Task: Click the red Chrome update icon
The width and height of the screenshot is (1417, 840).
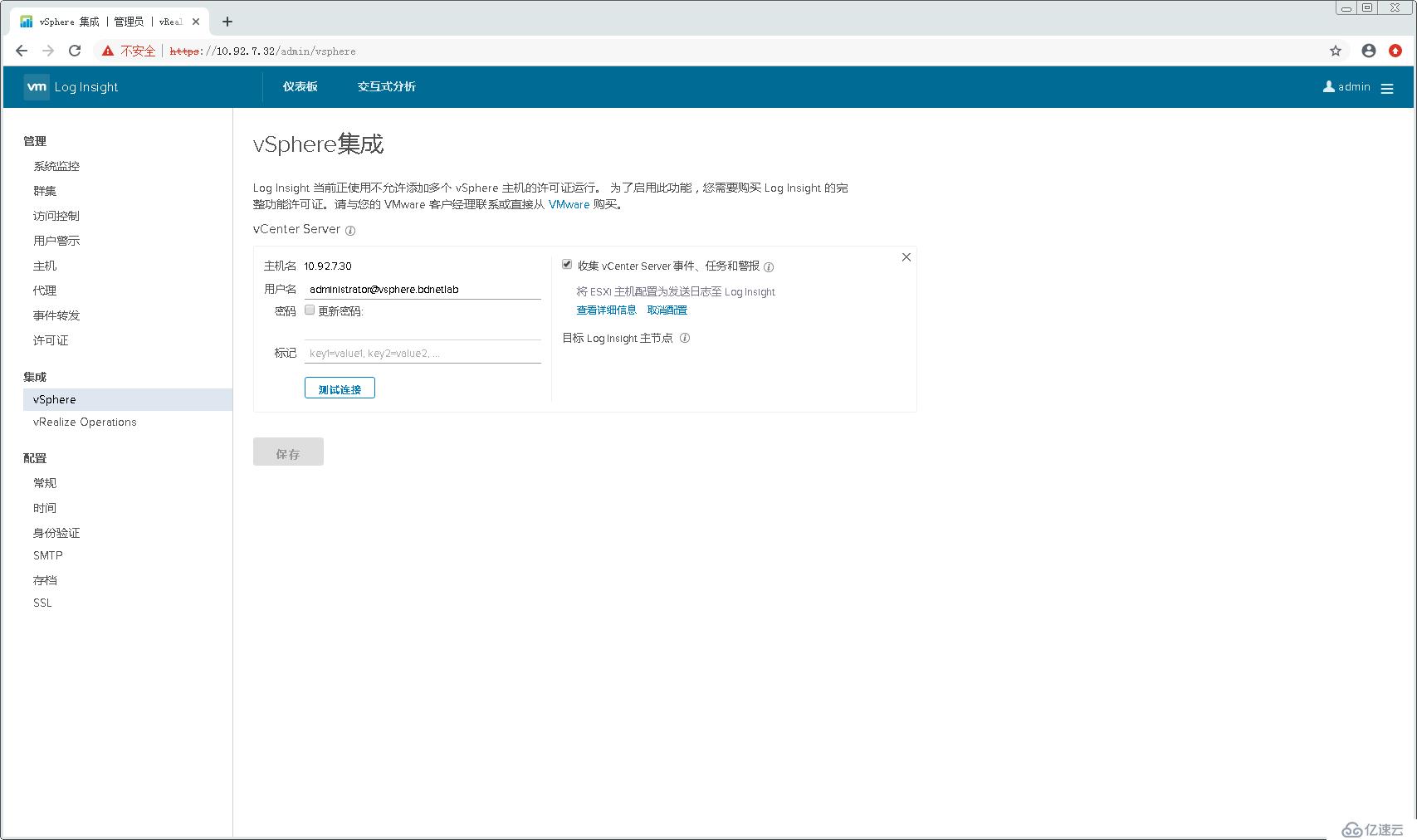Action: [1395, 51]
